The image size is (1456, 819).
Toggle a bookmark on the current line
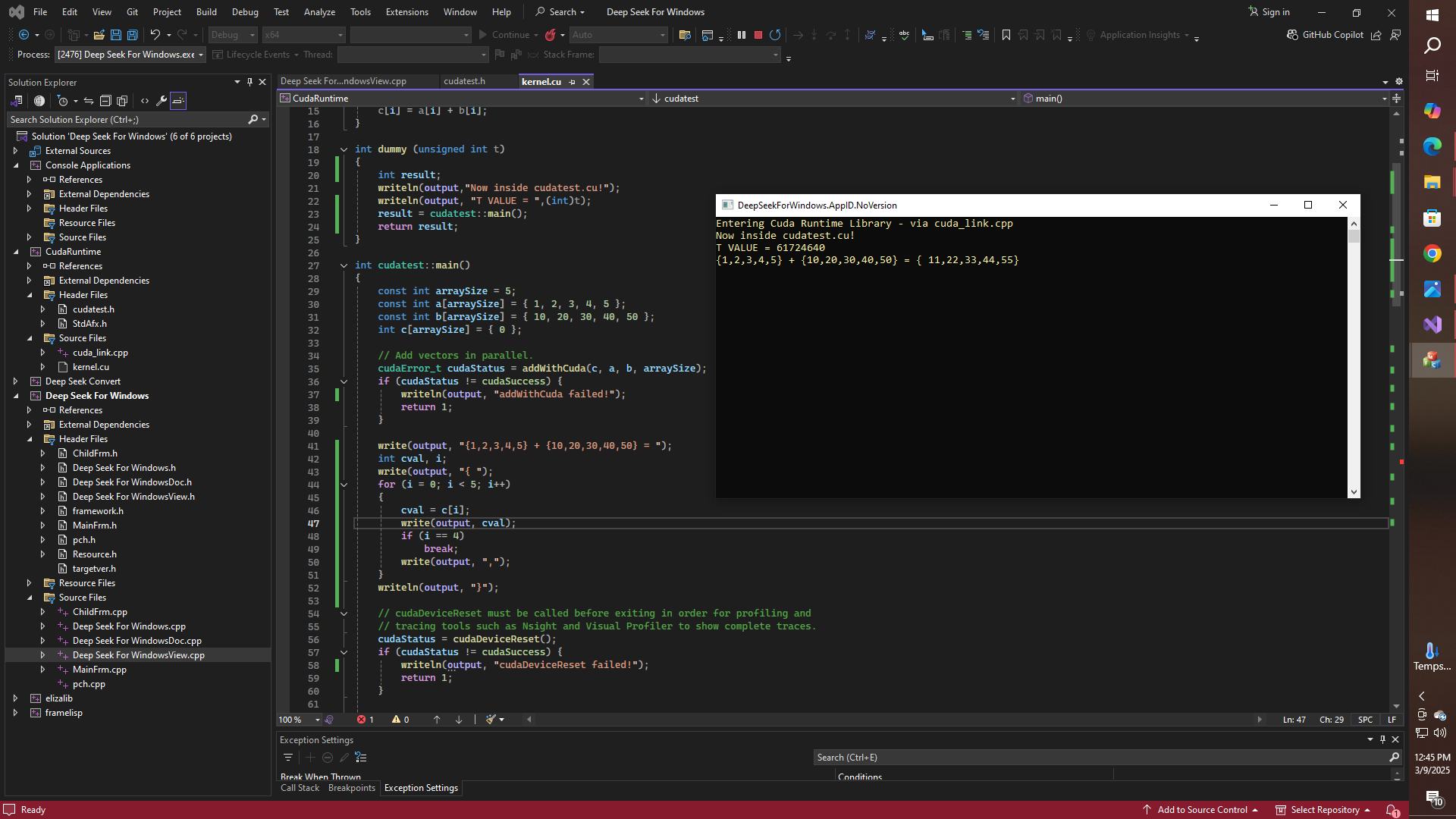(1006, 35)
